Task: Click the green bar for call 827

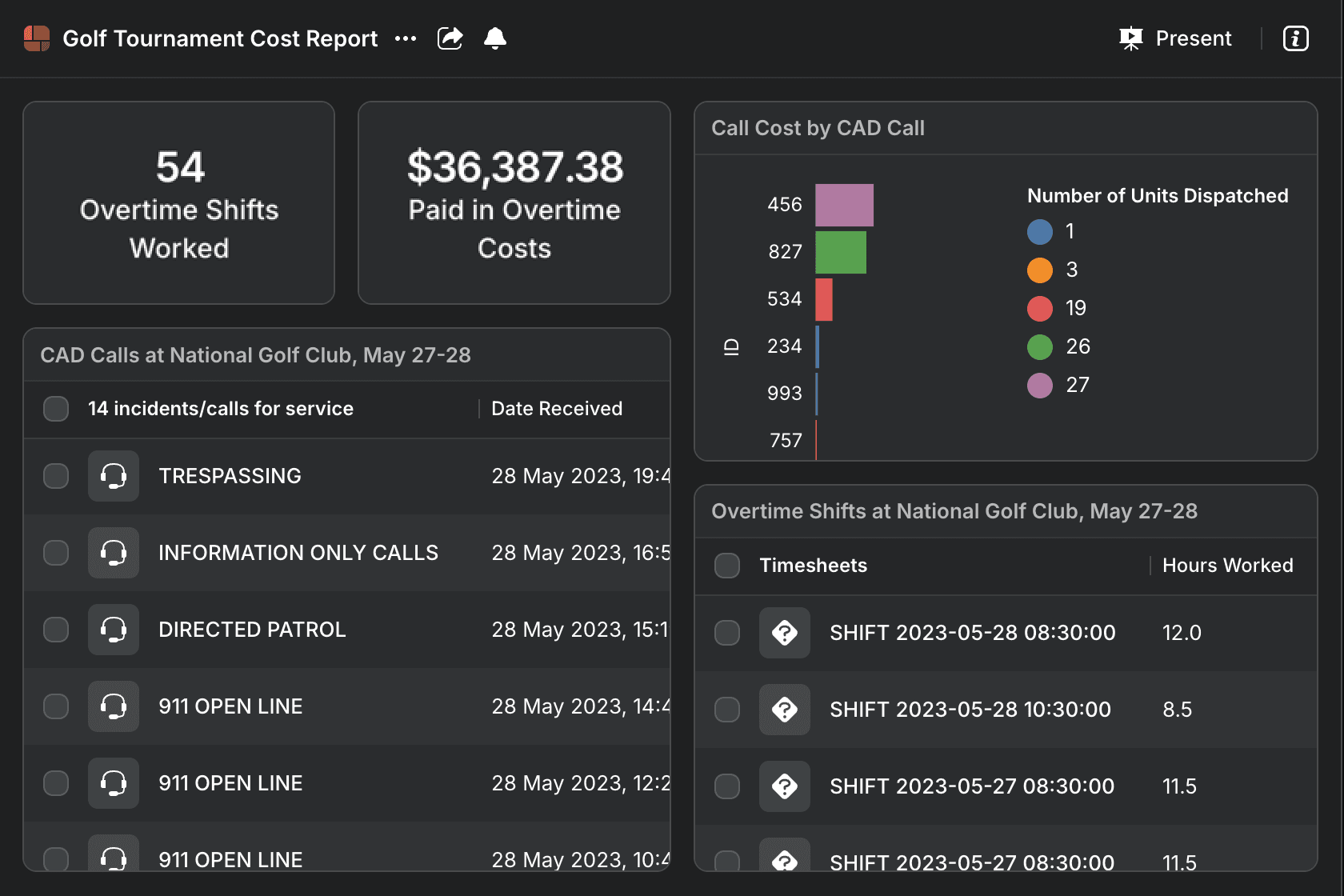Action: pyautogui.click(x=840, y=252)
